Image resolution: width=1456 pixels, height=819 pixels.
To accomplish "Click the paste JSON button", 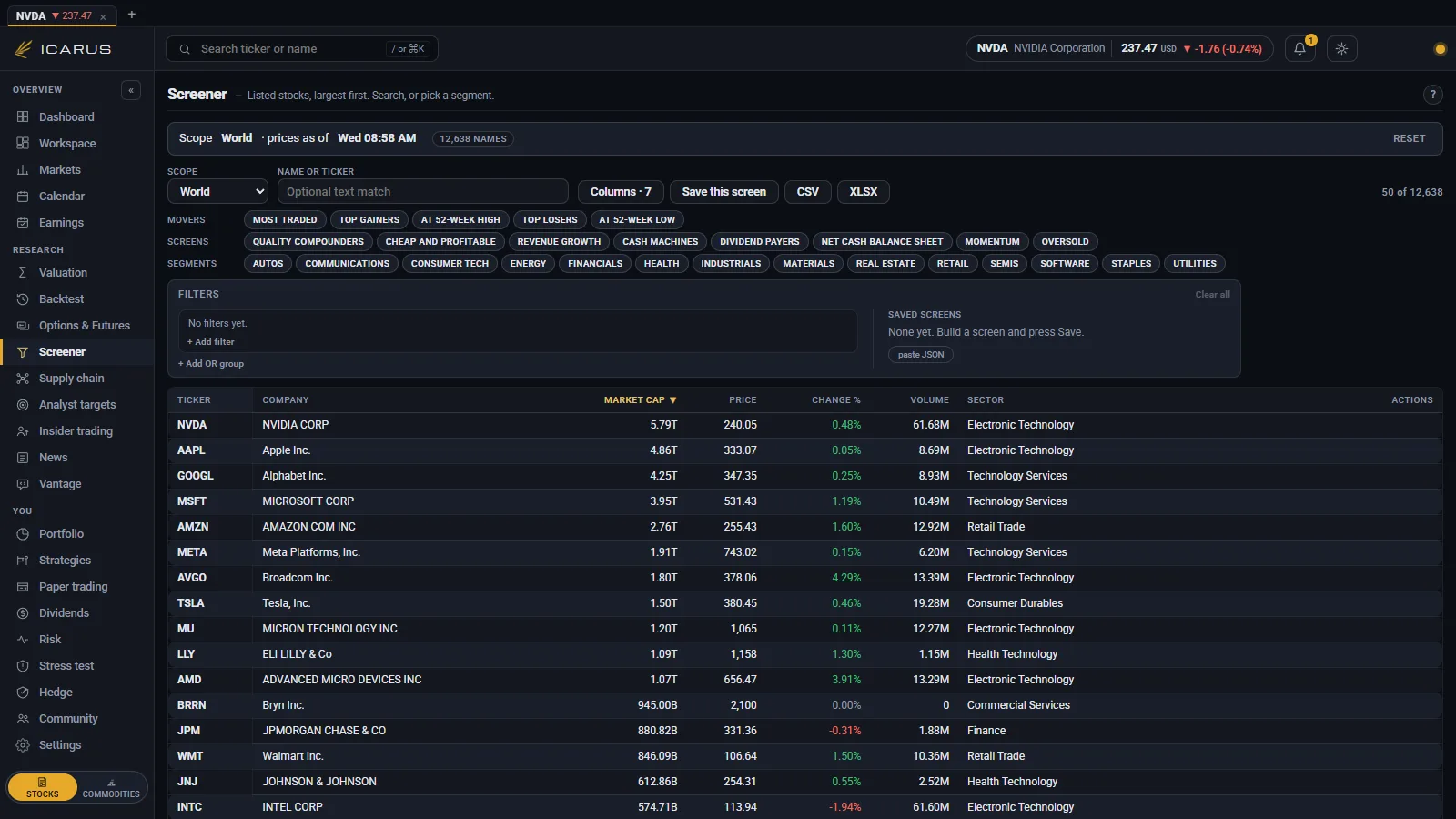I will (x=920, y=354).
